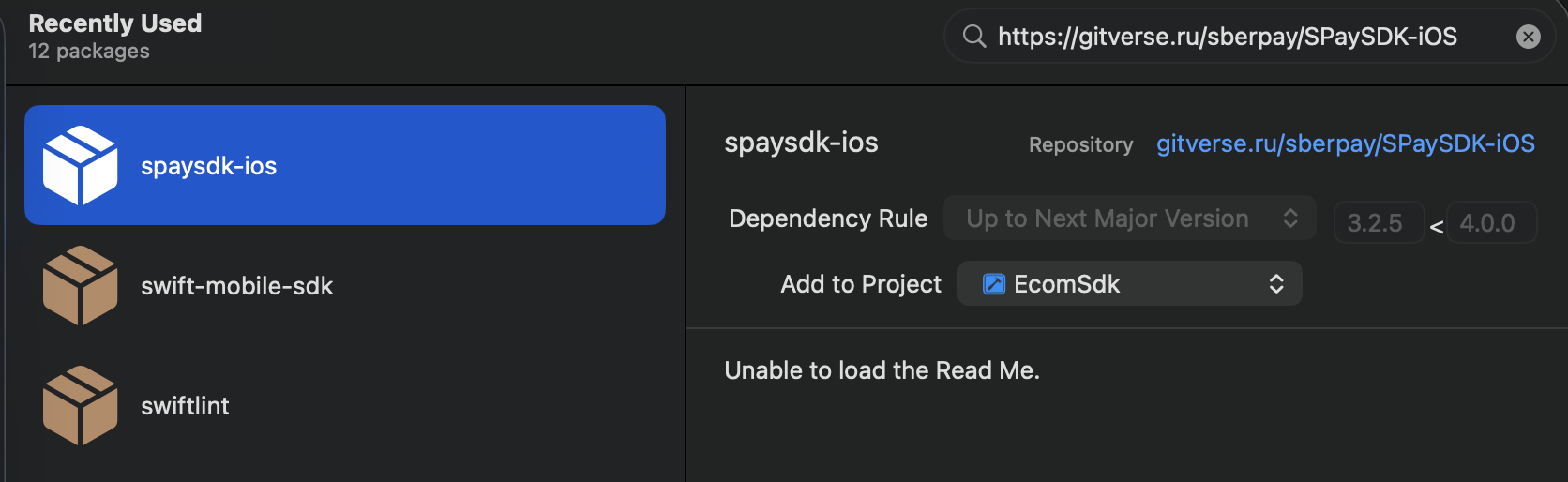Click the Recently Used header
Screen dimensions: 1568x482
click(115, 23)
